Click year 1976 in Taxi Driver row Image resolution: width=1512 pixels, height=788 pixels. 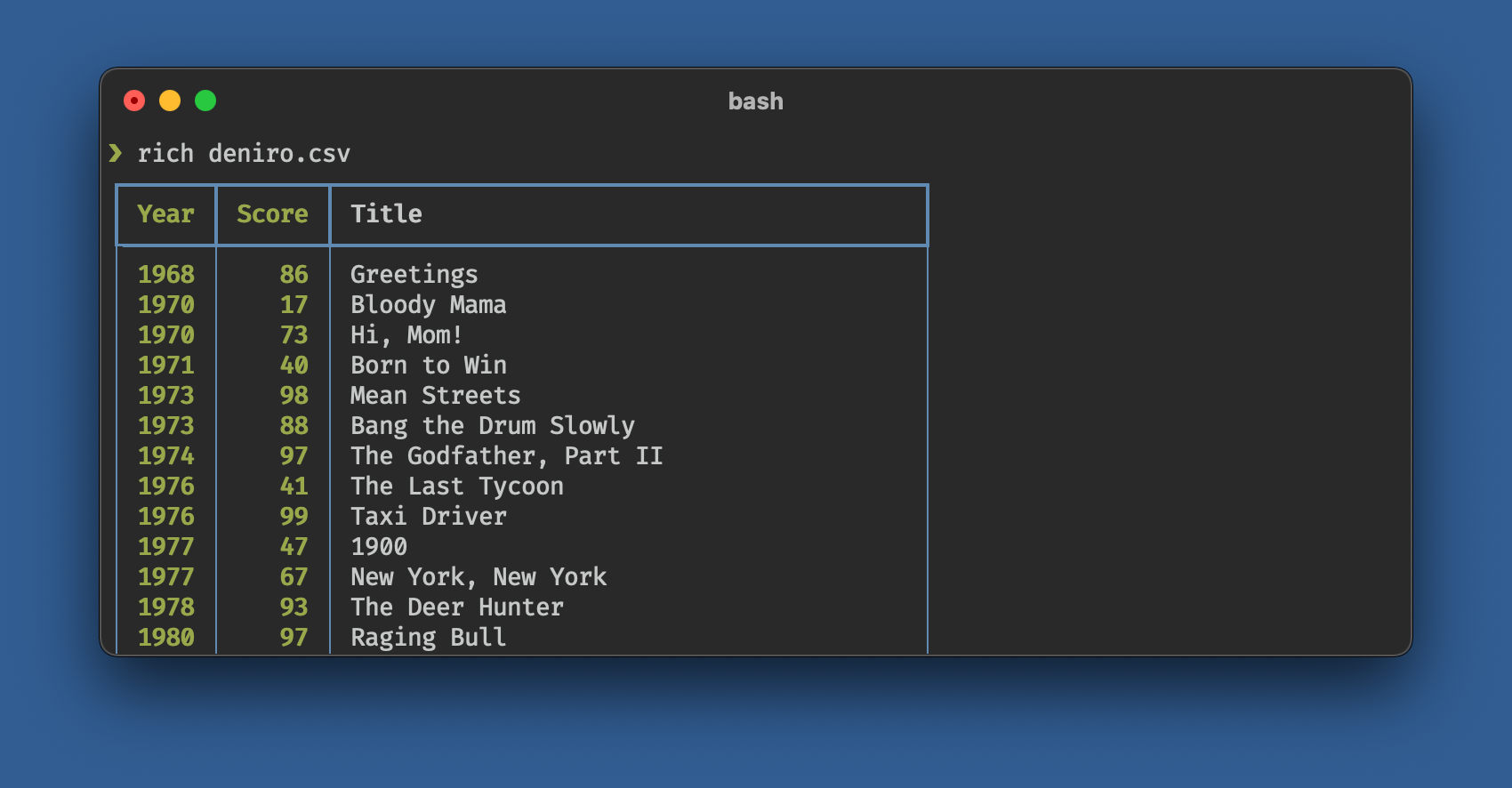[x=166, y=517]
